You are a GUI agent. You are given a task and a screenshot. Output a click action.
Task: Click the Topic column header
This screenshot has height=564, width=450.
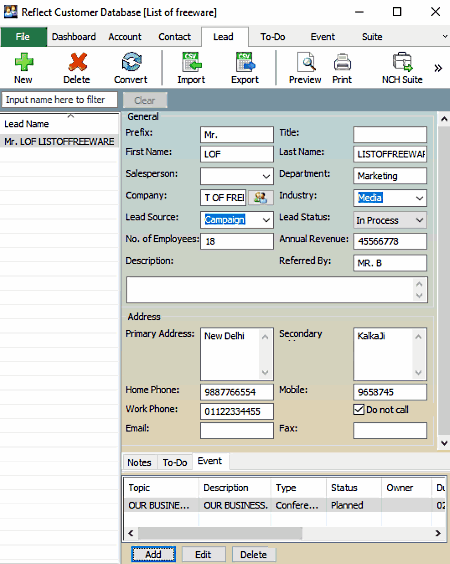pyautogui.click(x=161, y=488)
